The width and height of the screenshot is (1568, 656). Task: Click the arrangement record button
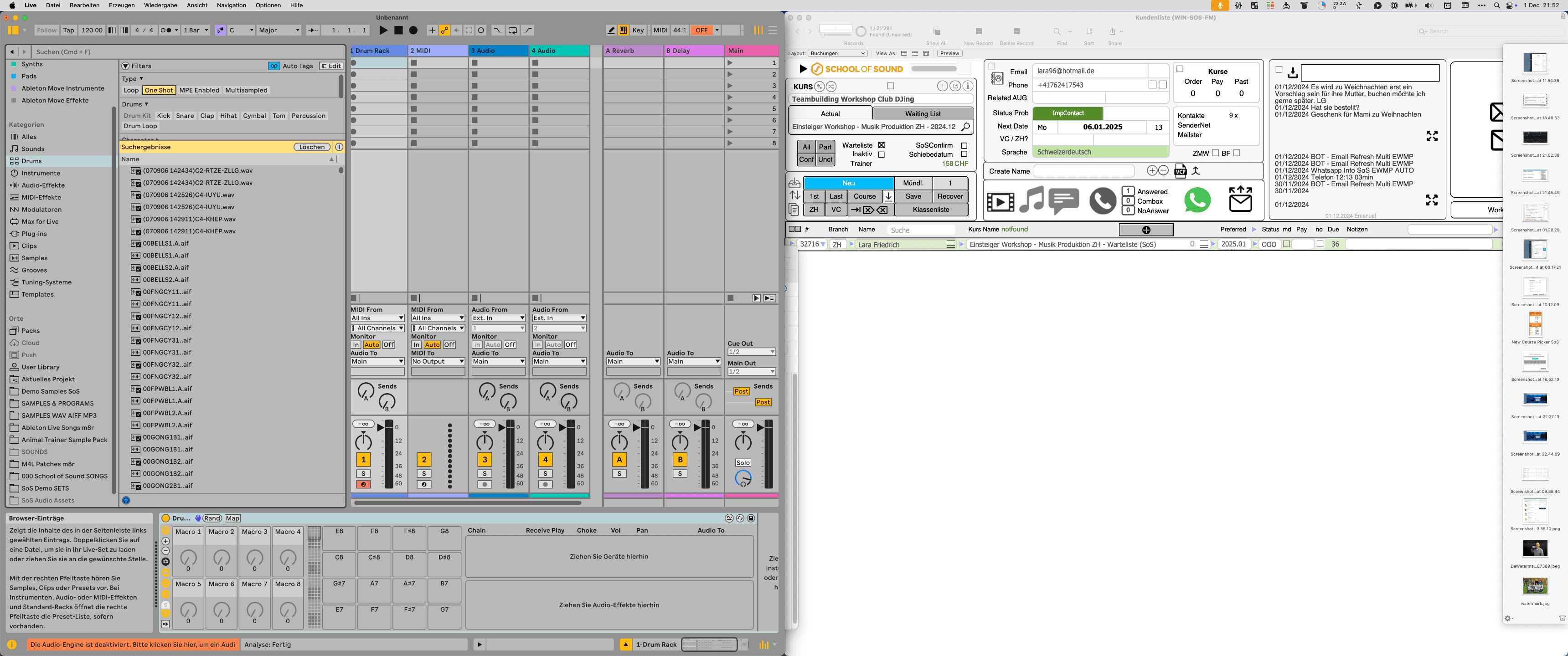[x=413, y=31]
